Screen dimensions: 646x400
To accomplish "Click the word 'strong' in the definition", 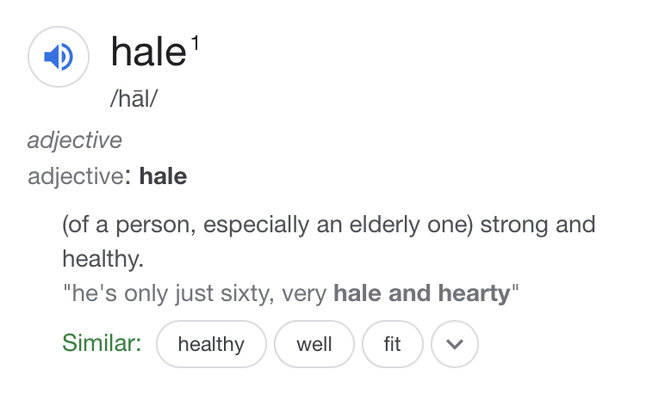I will [x=515, y=225].
